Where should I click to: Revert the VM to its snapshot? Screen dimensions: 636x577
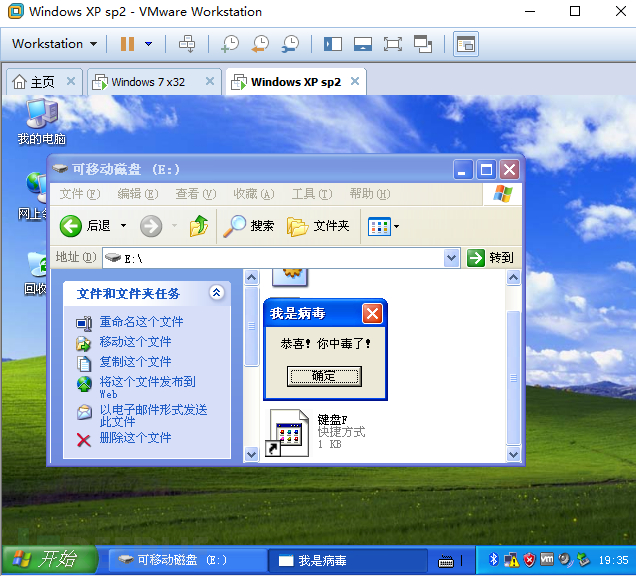[260, 44]
